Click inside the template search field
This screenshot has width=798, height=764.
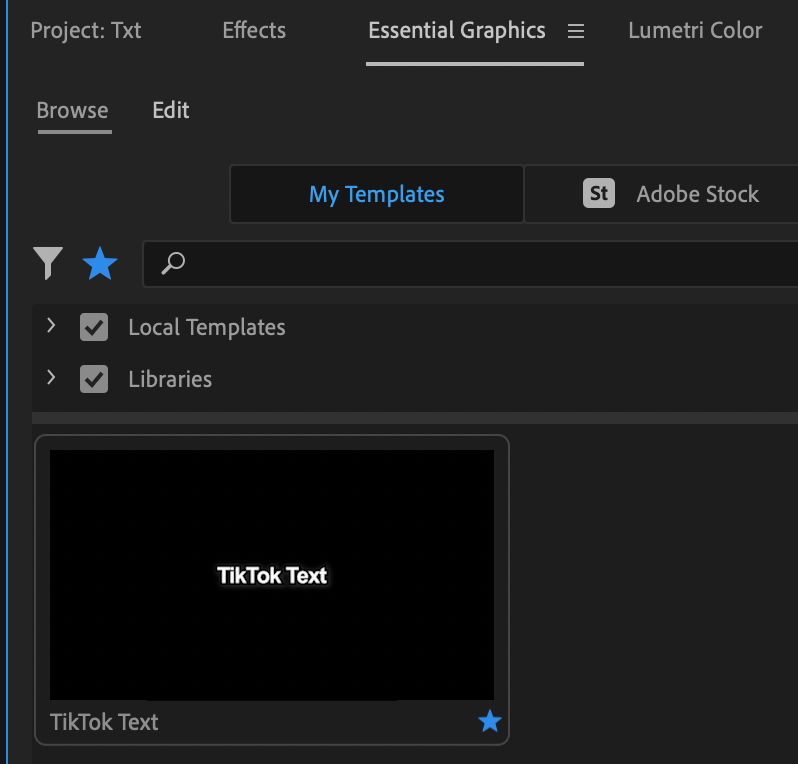tap(480, 264)
